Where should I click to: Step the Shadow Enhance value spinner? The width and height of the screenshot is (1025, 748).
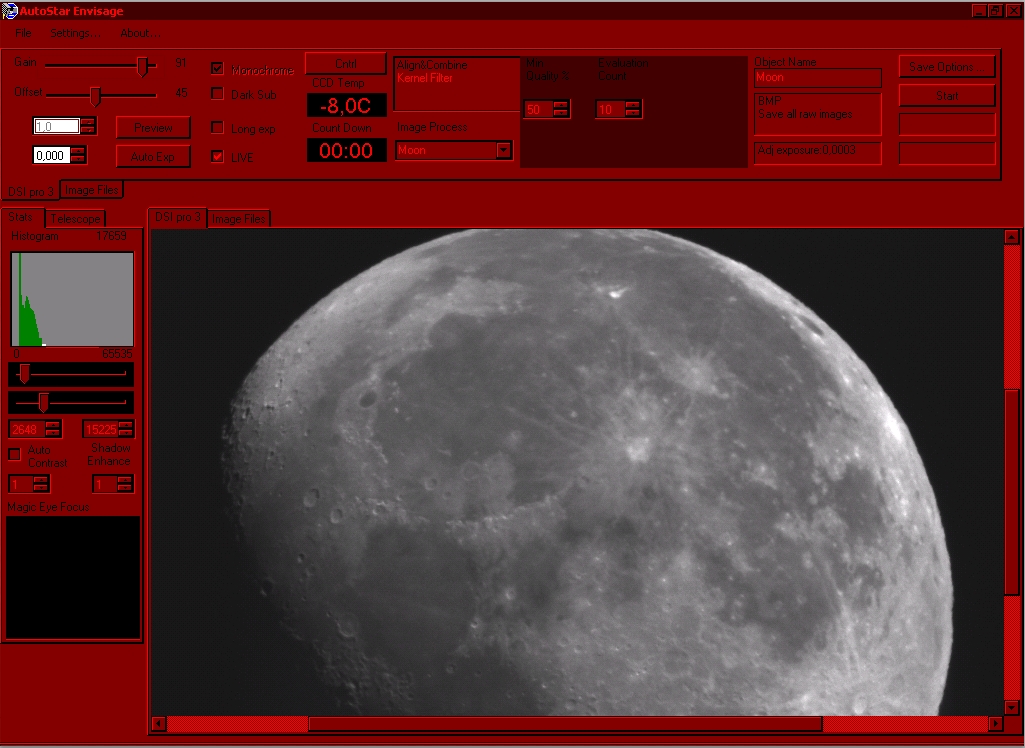[x=125, y=484]
